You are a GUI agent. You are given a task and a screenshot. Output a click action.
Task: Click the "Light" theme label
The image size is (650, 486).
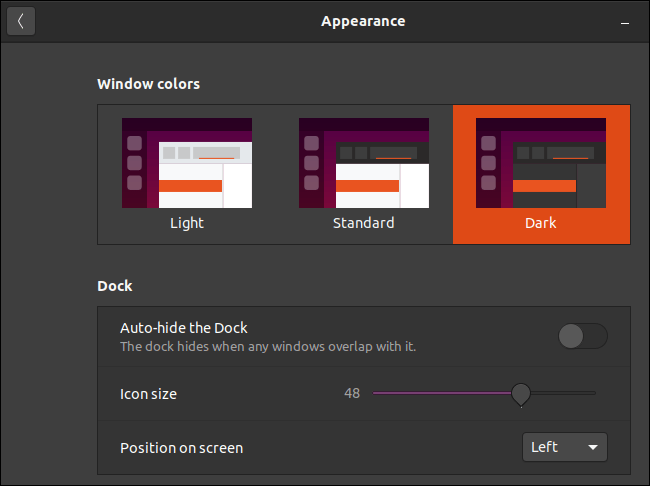187,223
